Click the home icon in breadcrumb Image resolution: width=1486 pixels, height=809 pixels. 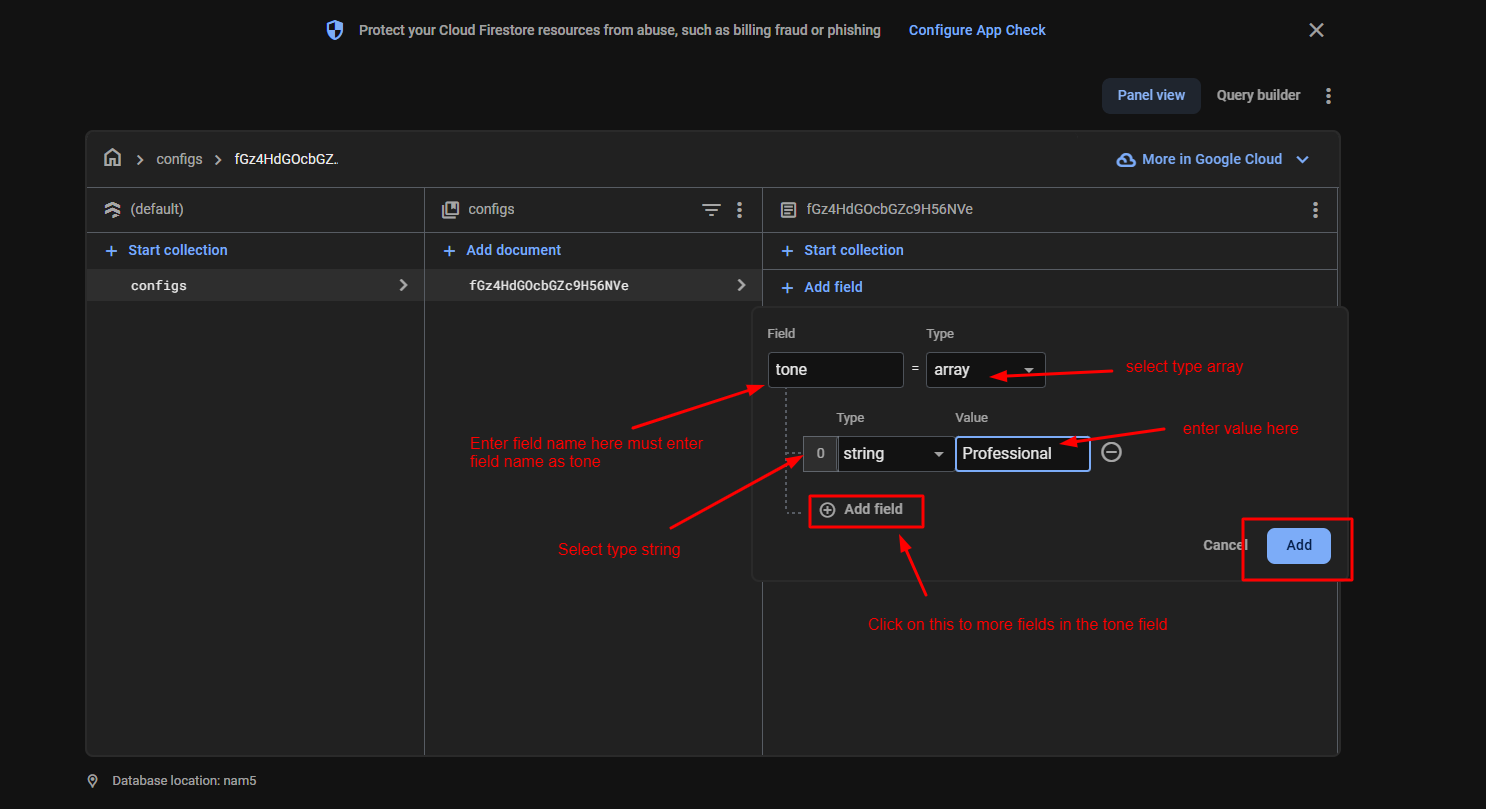click(x=113, y=159)
